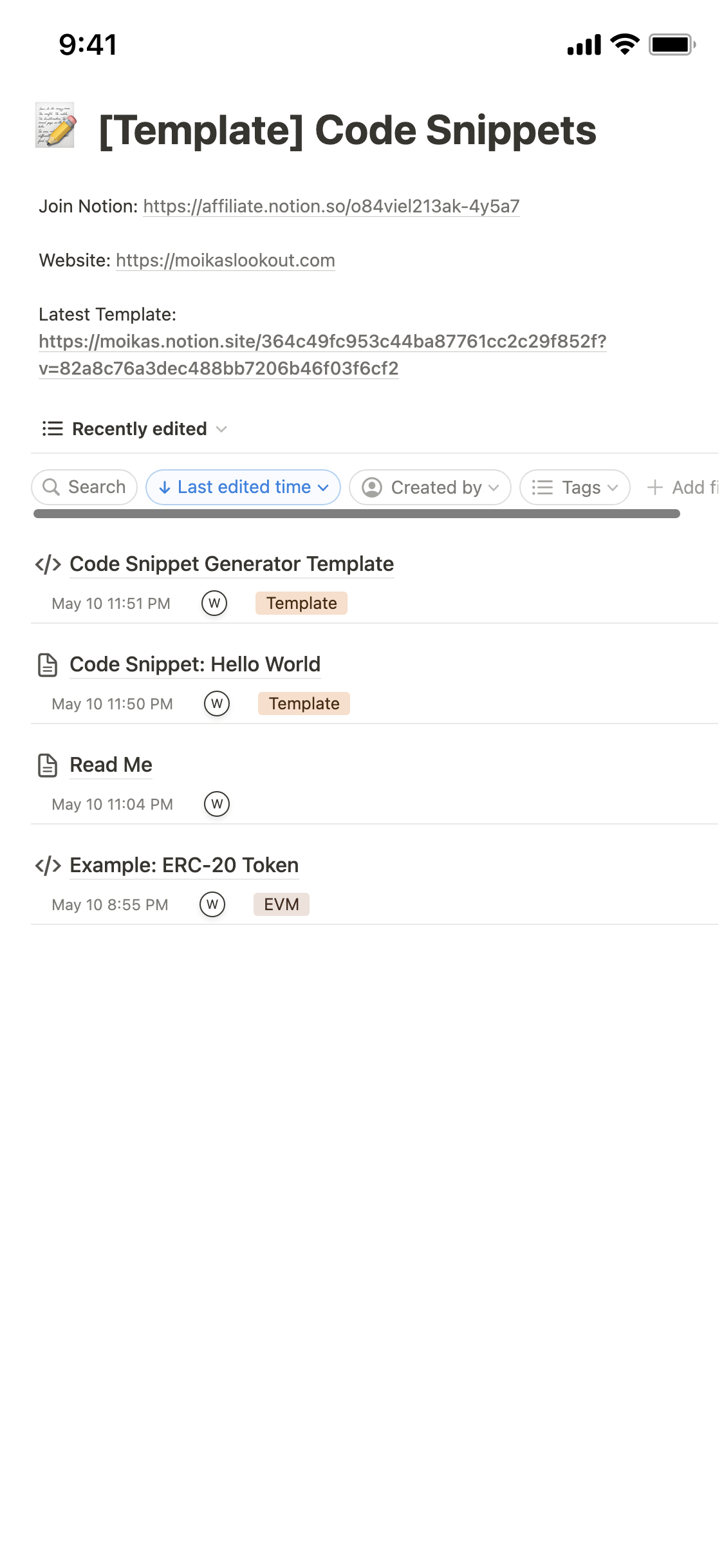Click the creator avatar on the Read Me row
Screen dimensions: 724x1568
[x=217, y=804]
